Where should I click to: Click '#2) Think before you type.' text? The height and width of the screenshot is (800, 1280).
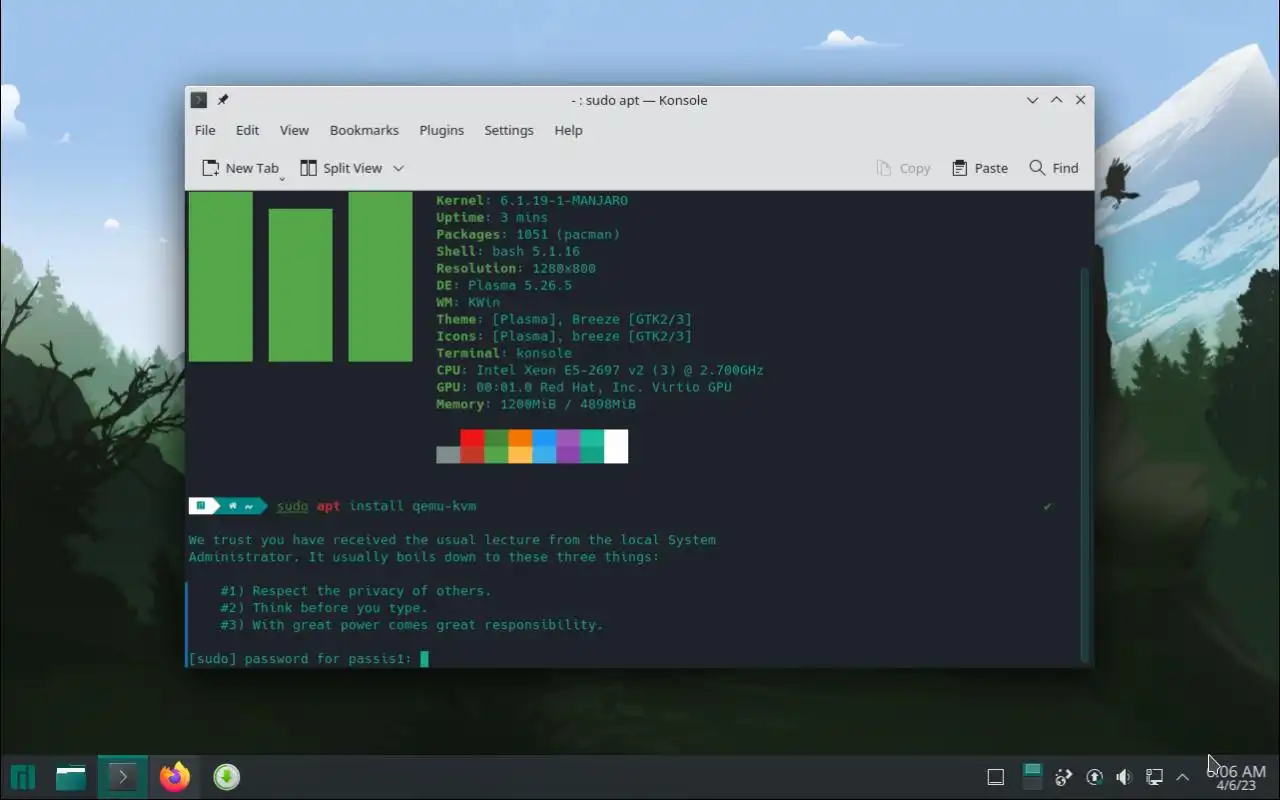pos(324,607)
